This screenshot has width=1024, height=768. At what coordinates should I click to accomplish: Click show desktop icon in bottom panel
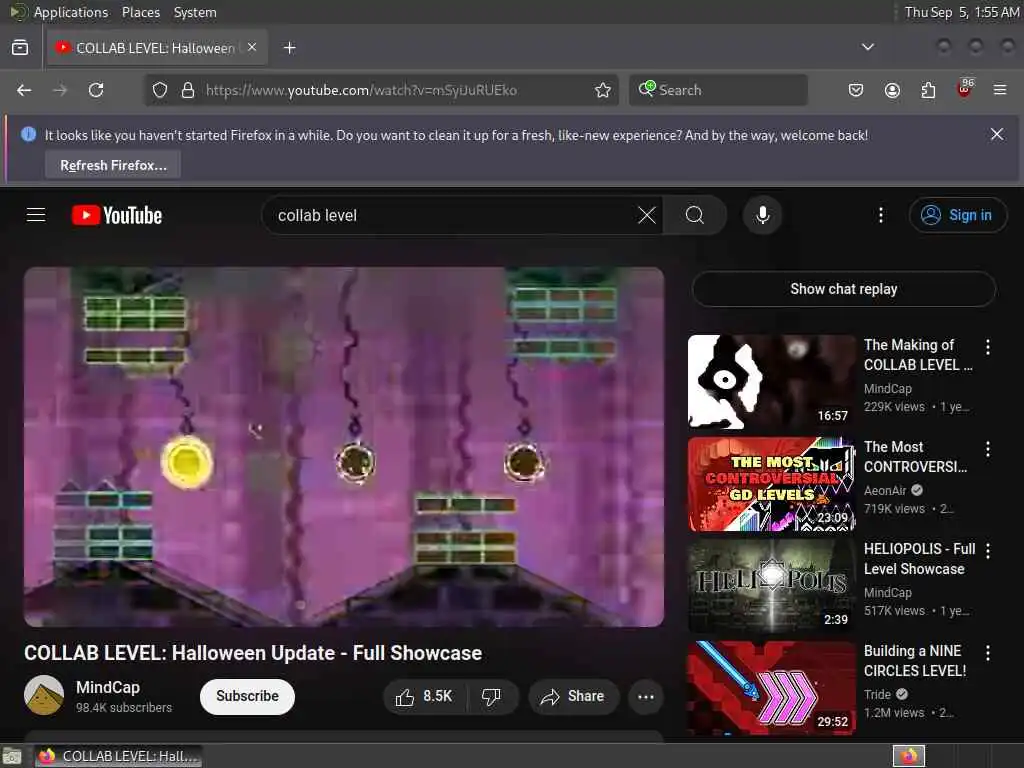(x=12, y=756)
